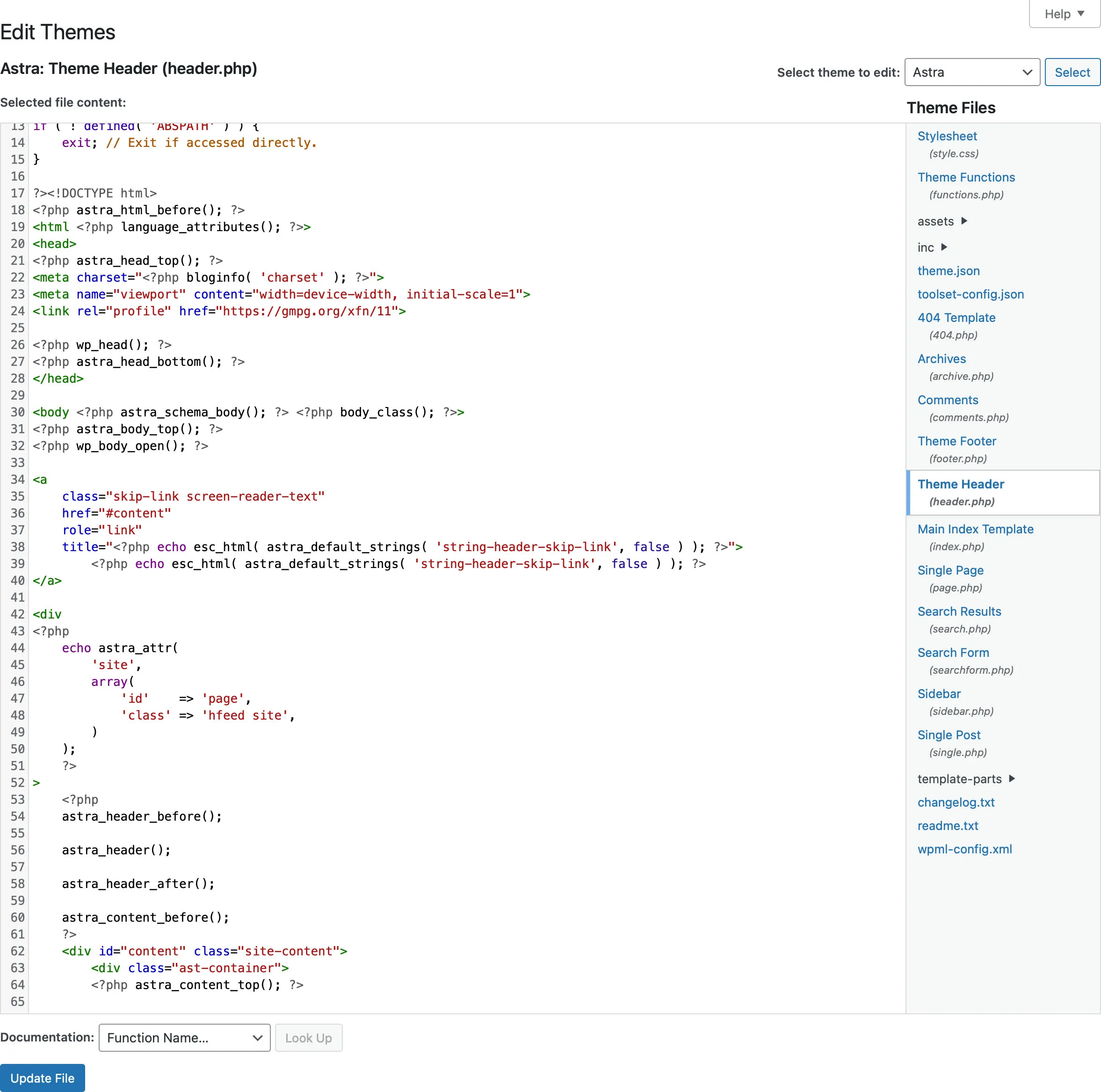Select the Theme Header file
The image size is (1101, 1092).
coord(961,484)
